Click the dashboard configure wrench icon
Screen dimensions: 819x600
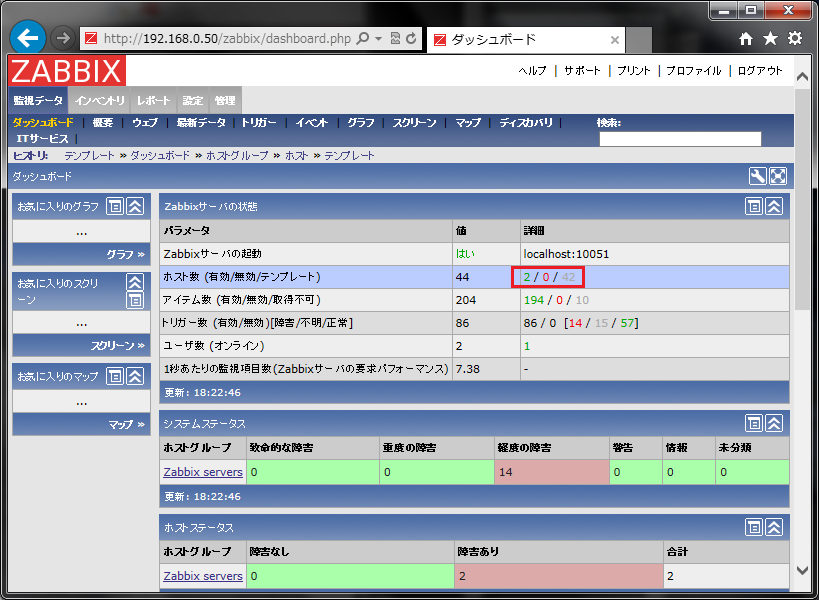(757, 176)
